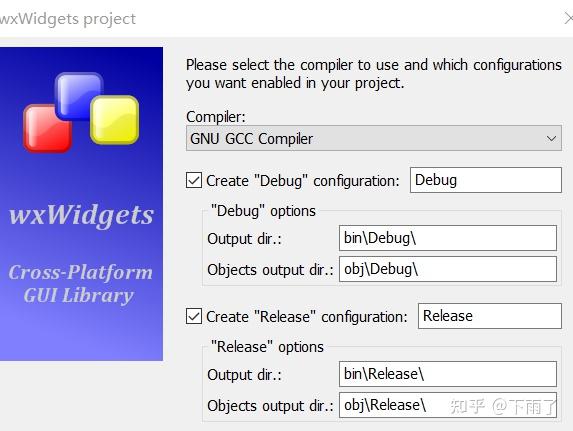The height and width of the screenshot is (431, 573).
Task: Focus the obj\Release\ objects output field
Action: [448, 405]
